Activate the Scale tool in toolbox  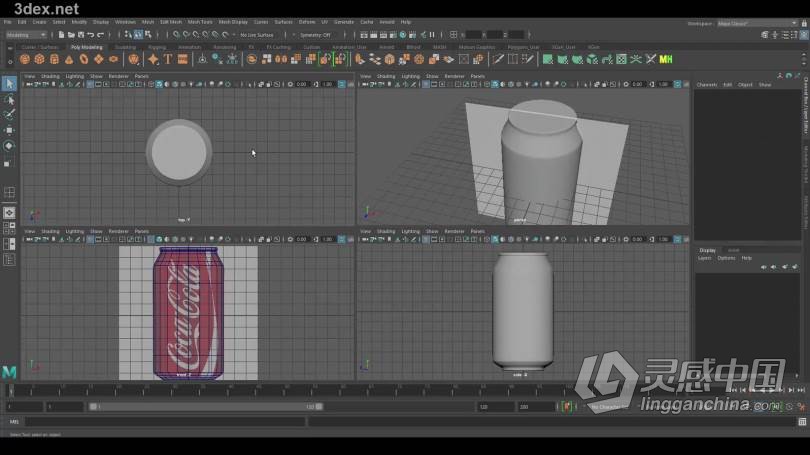tap(9, 162)
